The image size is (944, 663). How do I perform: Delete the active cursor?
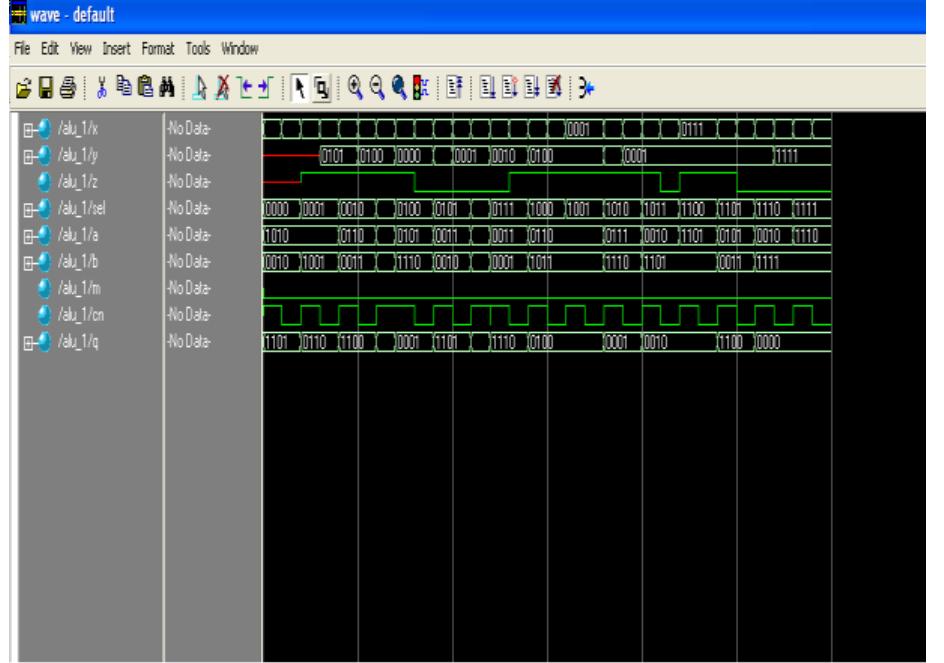coord(222,88)
